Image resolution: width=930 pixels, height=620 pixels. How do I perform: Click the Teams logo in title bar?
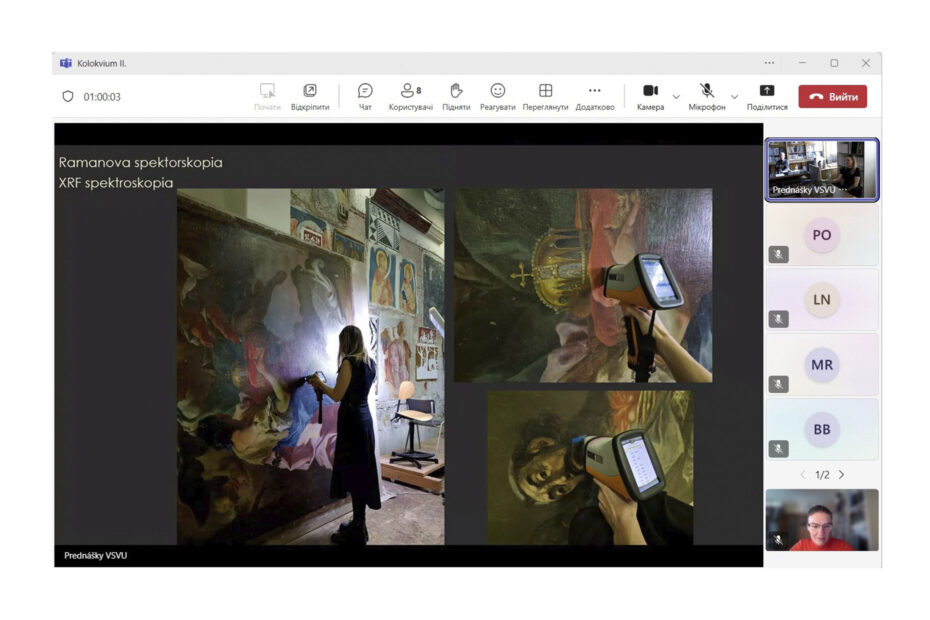click(66, 63)
